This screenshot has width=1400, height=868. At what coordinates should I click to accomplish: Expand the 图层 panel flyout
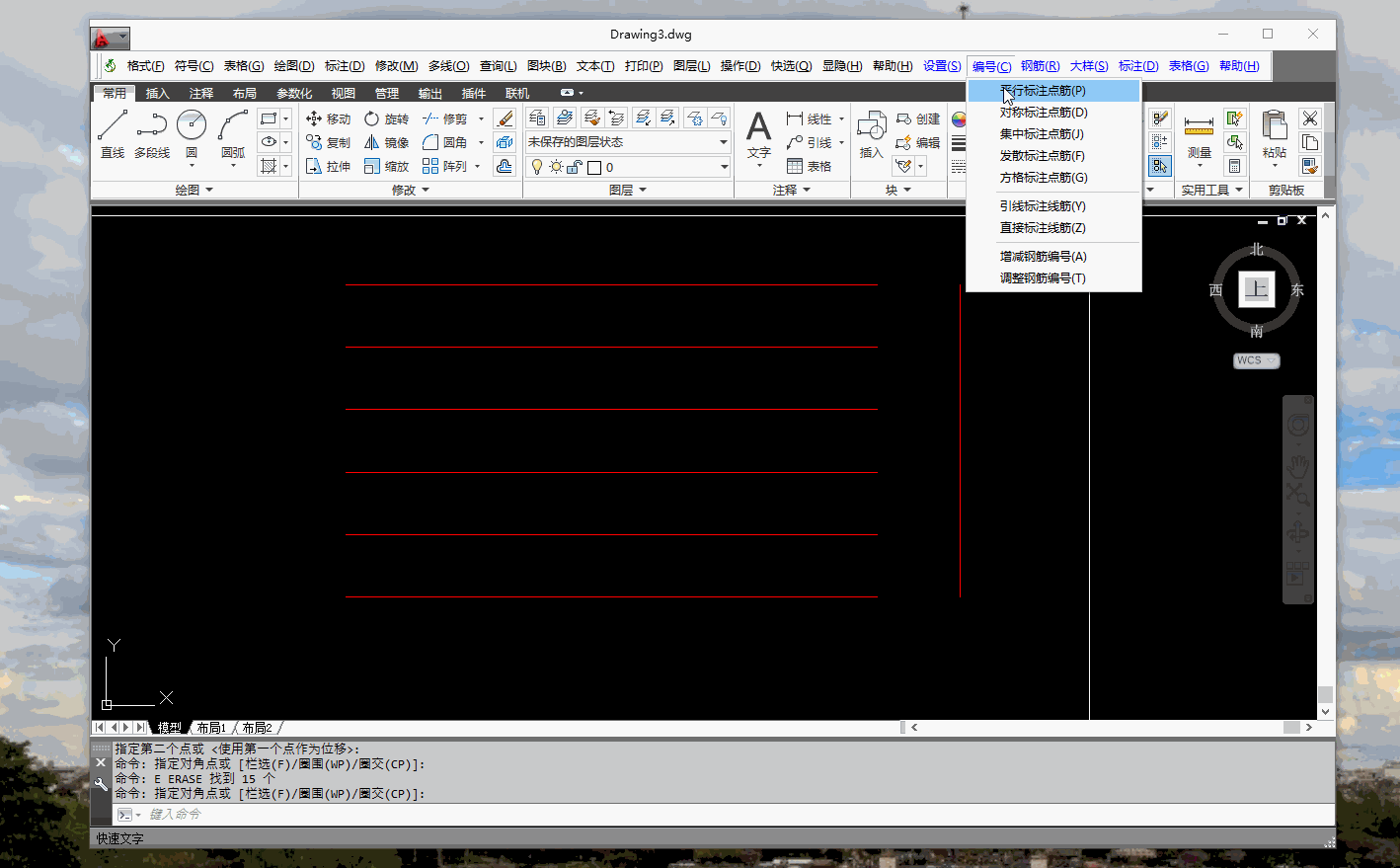pyautogui.click(x=628, y=190)
